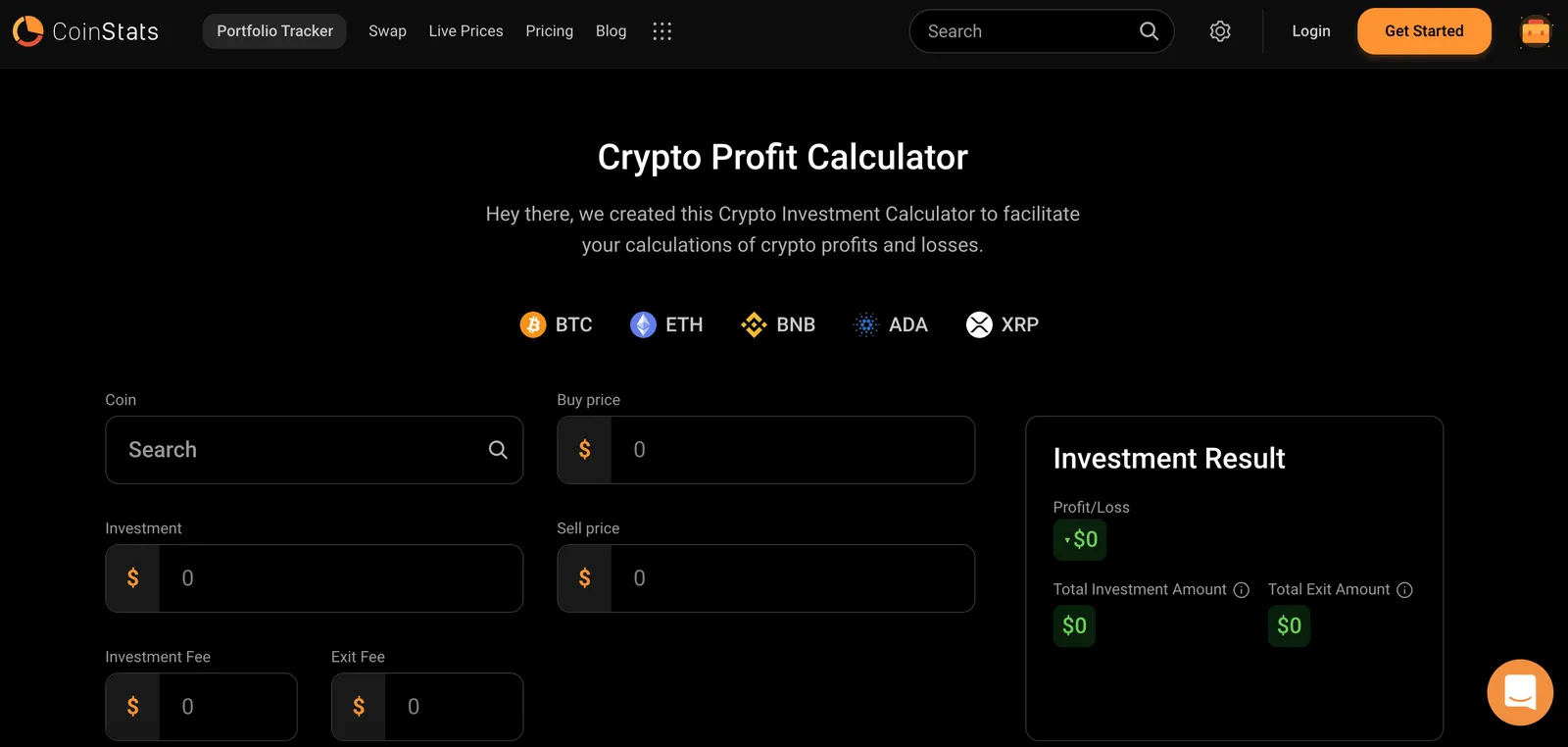Pick the XRP coin shortcut
Viewport: 1568px width, 747px height.
(1003, 324)
